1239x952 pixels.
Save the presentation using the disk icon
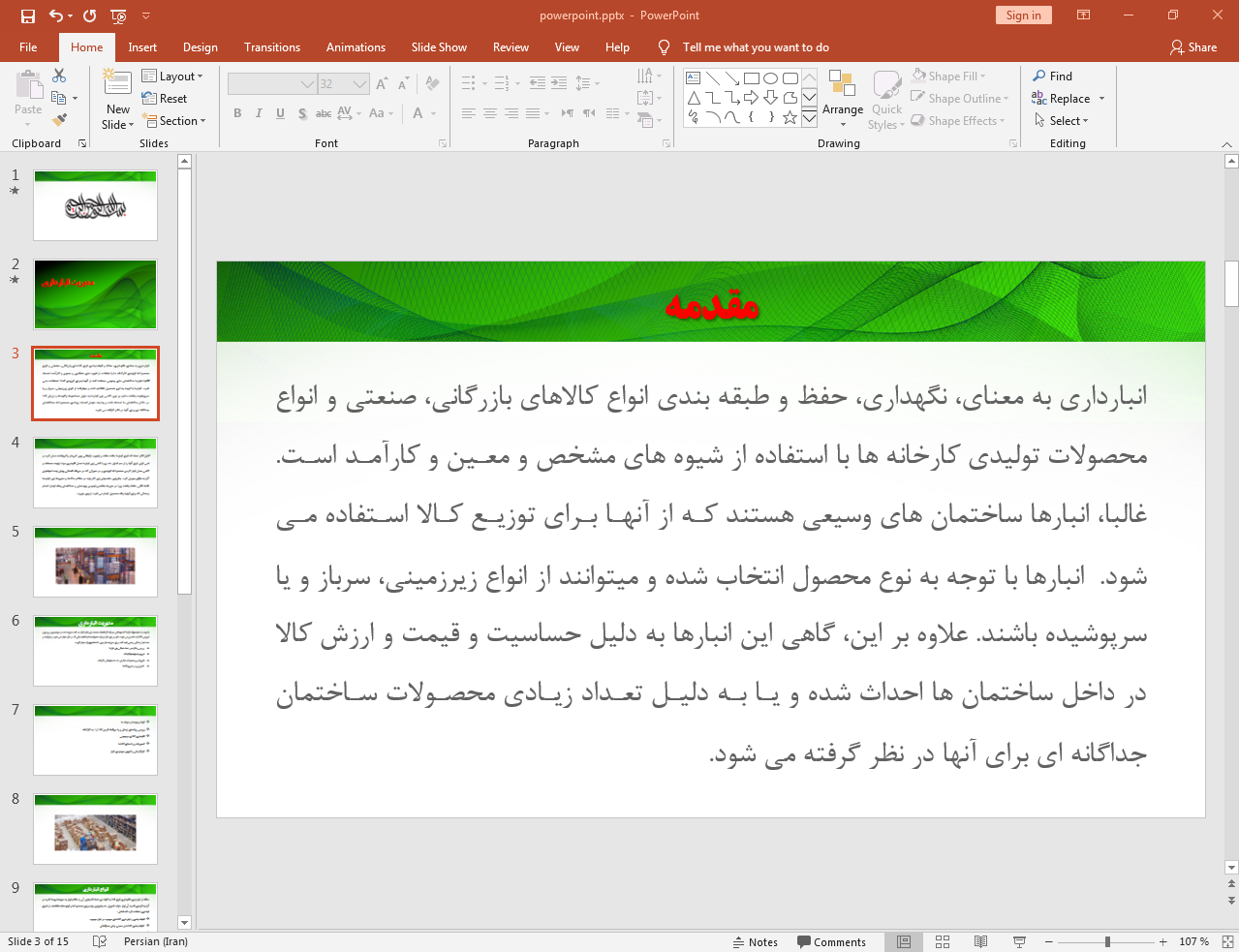pyautogui.click(x=28, y=15)
